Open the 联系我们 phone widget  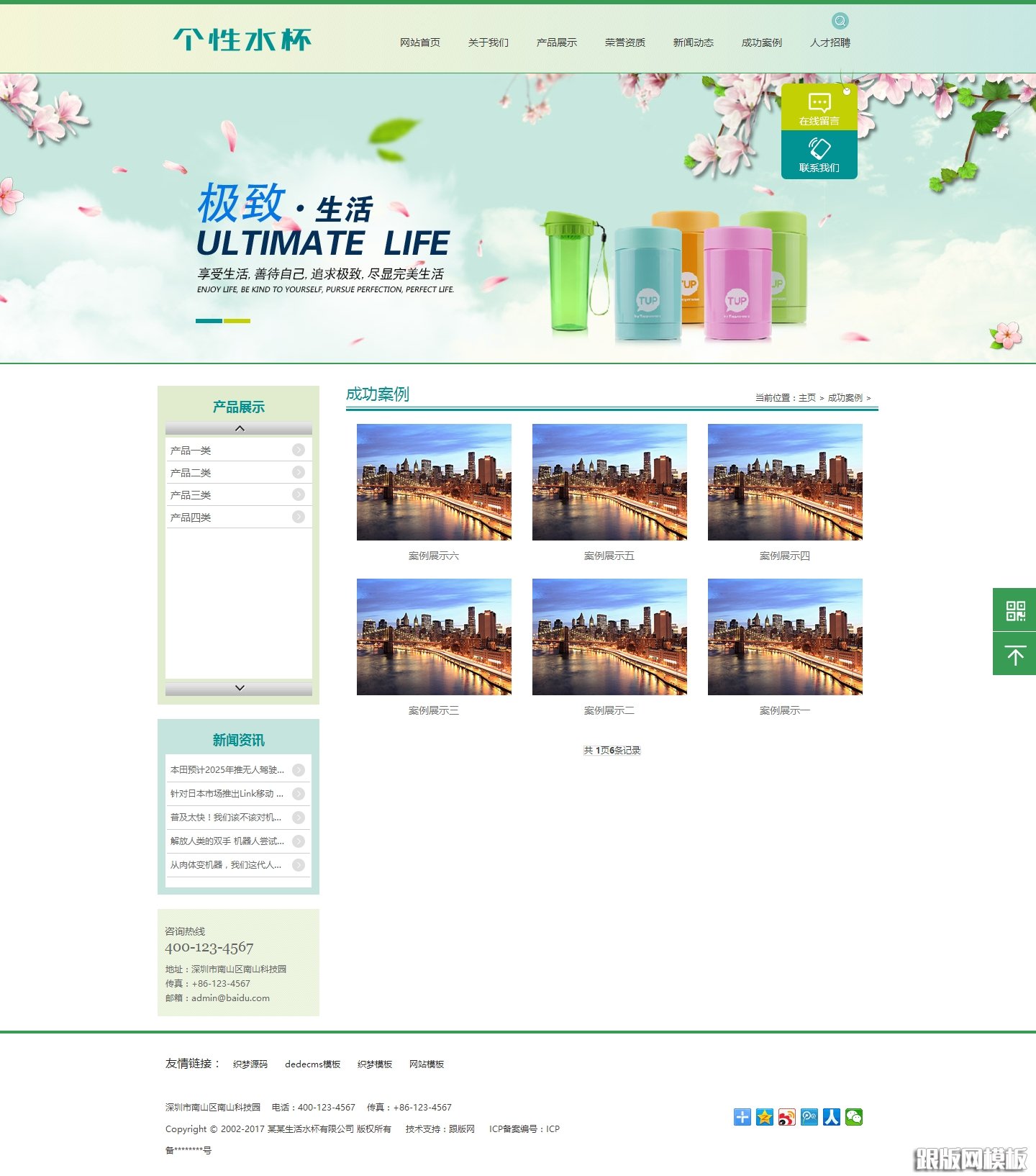point(819,155)
